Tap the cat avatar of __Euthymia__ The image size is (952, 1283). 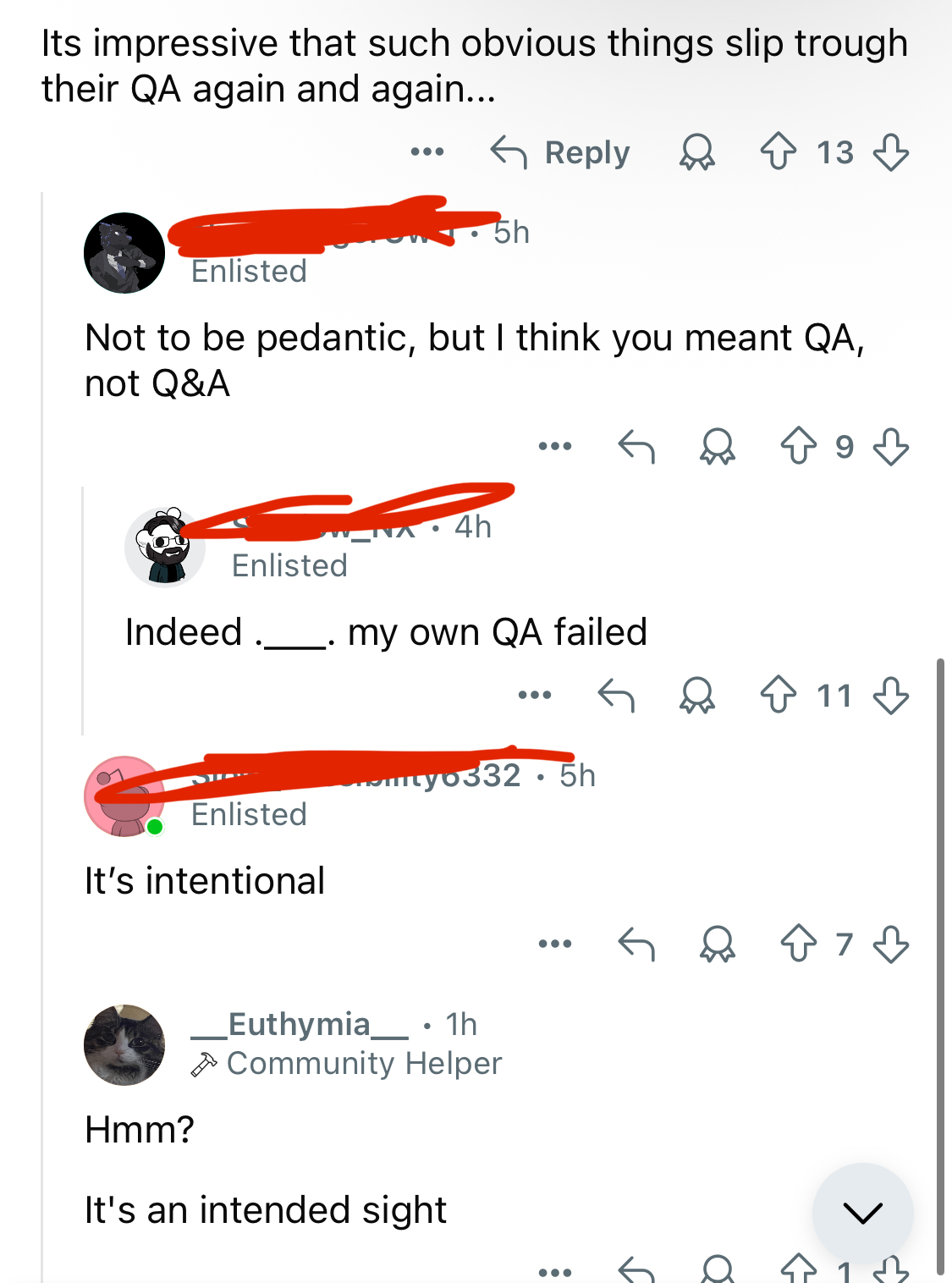pos(124,1044)
